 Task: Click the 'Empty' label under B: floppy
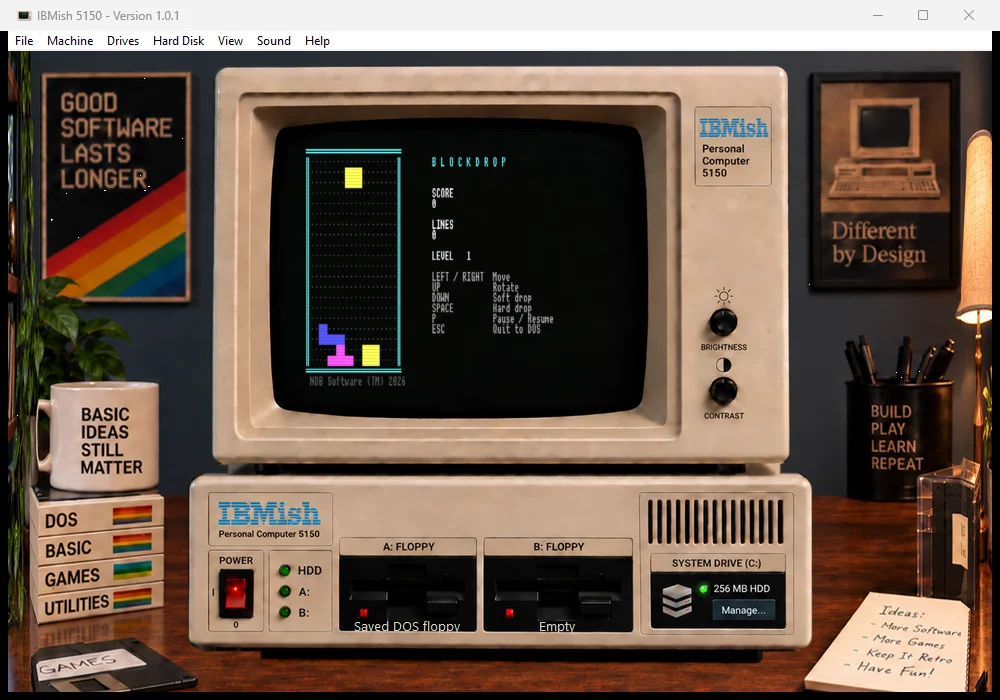pos(557,626)
